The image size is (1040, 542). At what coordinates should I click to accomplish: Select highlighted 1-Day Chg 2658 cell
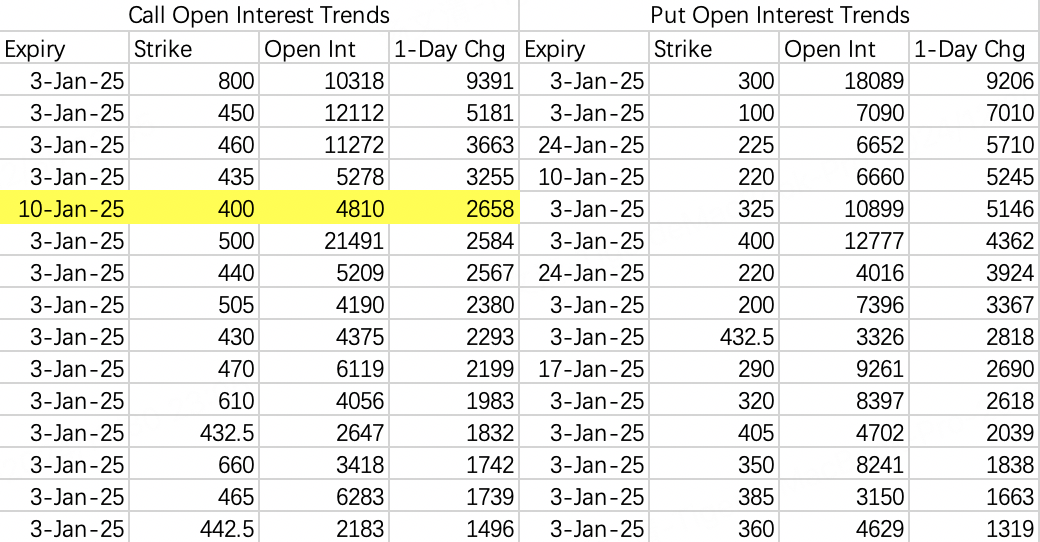click(x=454, y=208)
